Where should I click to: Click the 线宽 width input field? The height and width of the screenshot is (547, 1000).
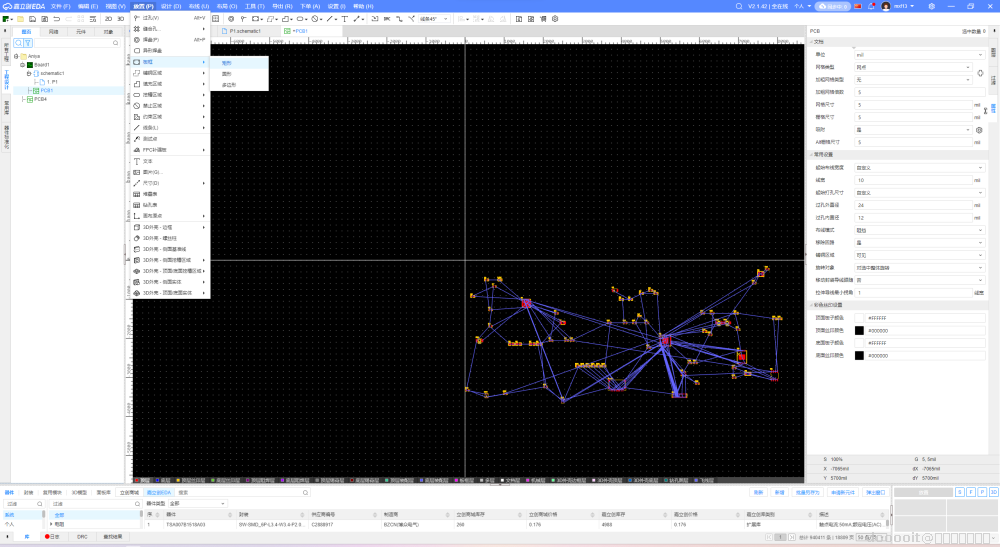(913, 180)
